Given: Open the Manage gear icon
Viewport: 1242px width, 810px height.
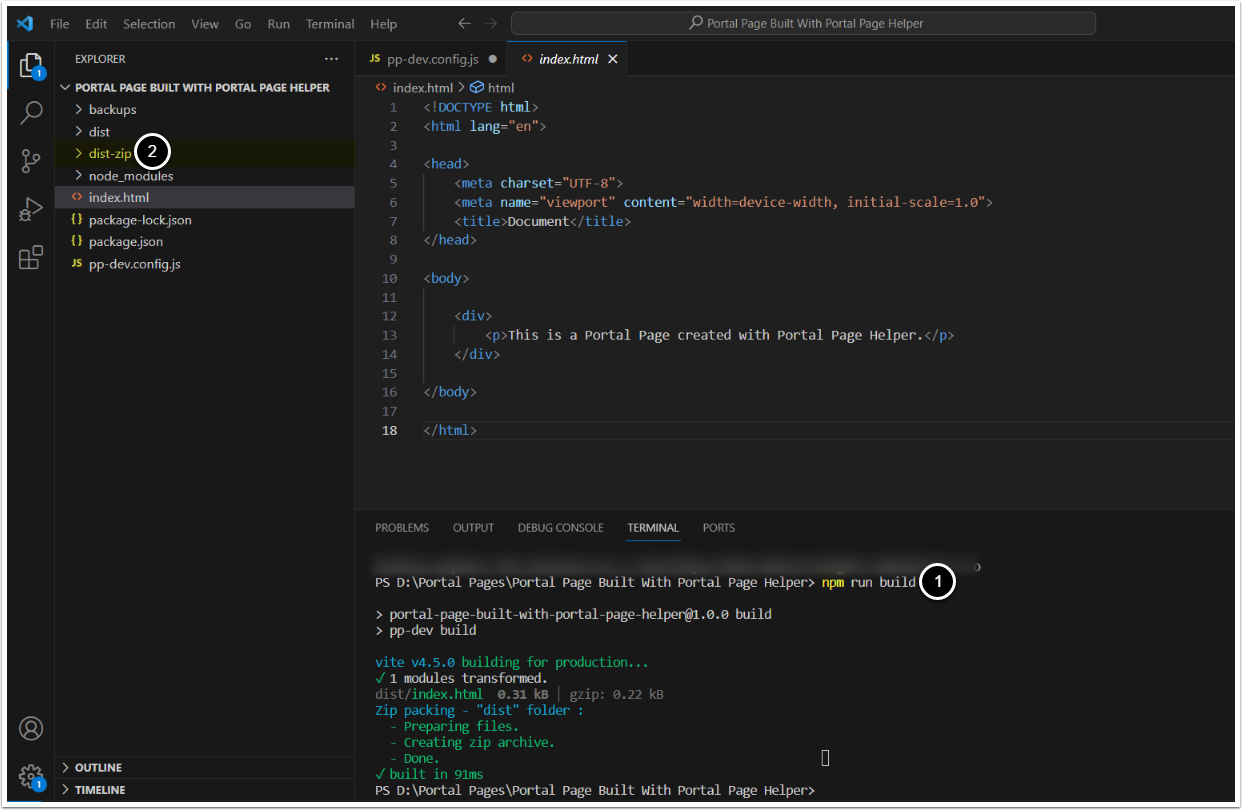Looking at the screenshot, I should [31, 776].
